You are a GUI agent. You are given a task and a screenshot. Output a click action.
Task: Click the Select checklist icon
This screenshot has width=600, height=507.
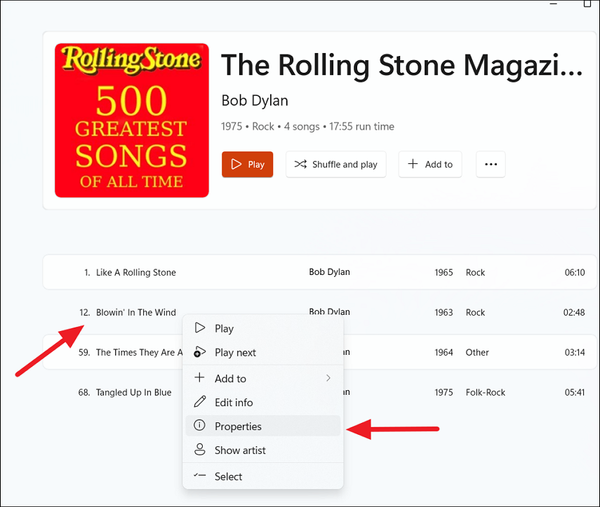coord(199,476)
